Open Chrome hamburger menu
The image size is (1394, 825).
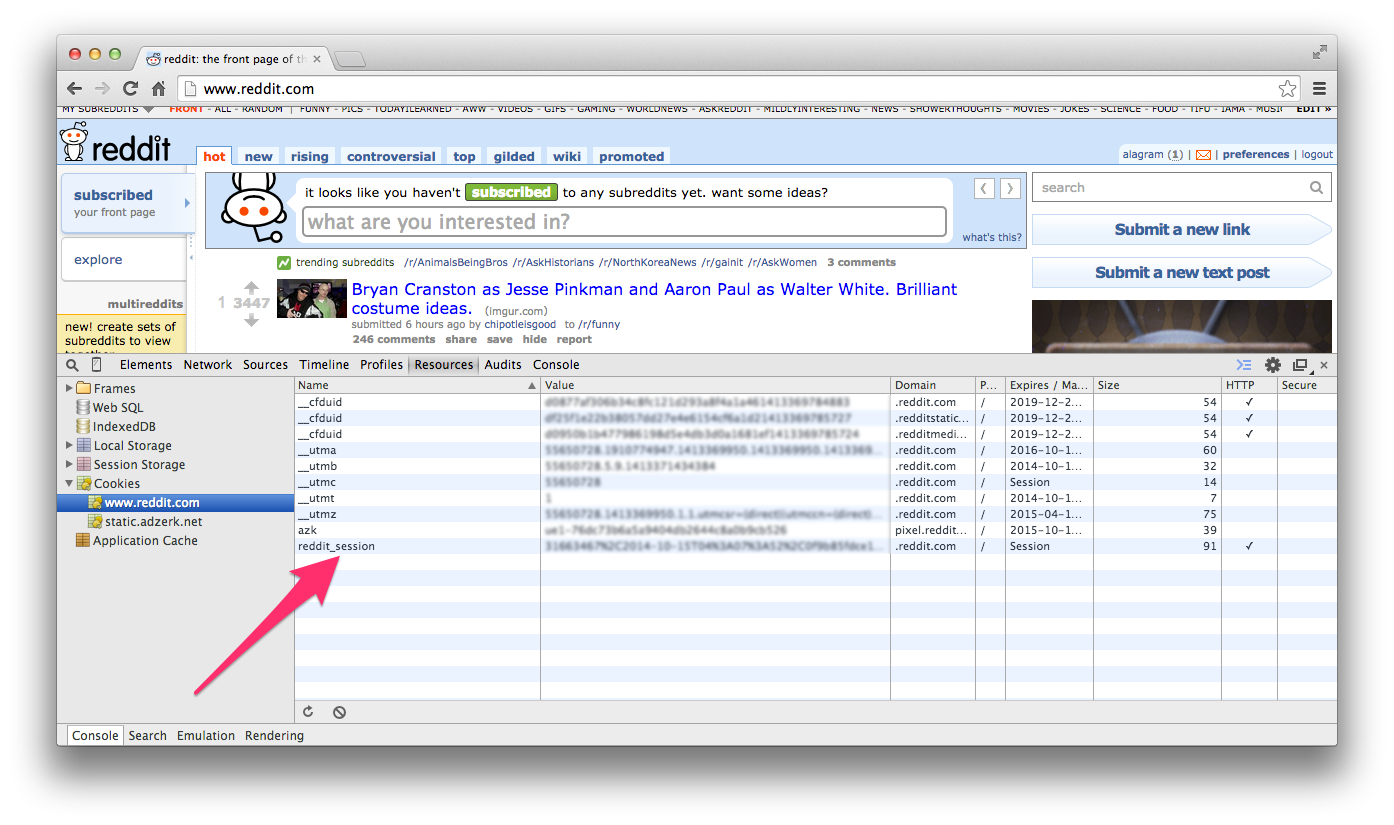(x=1319, y=88)
